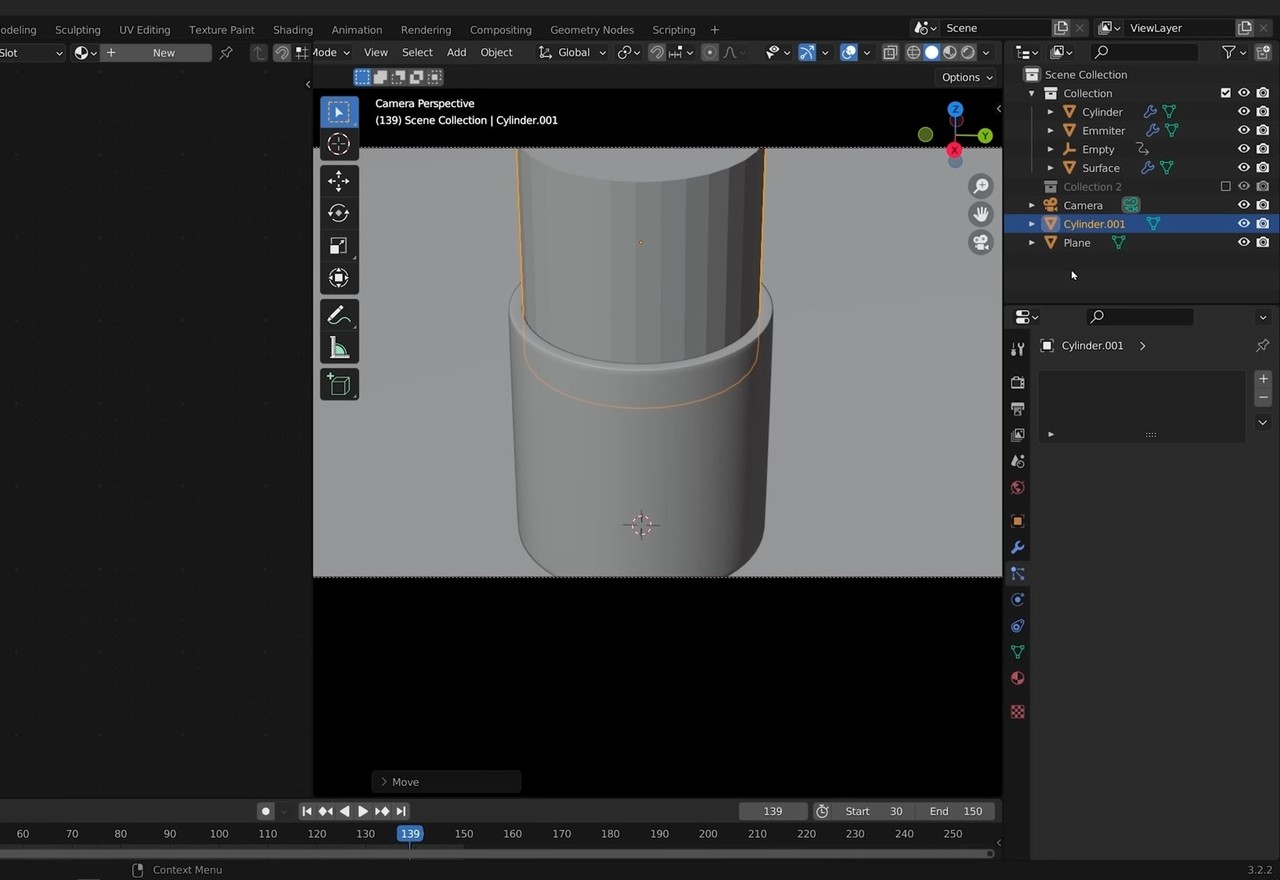Expand the Camera item in outliner
Viewport: 1280px width, 880px height.
pyautogui.click(x=1032, y=206)
